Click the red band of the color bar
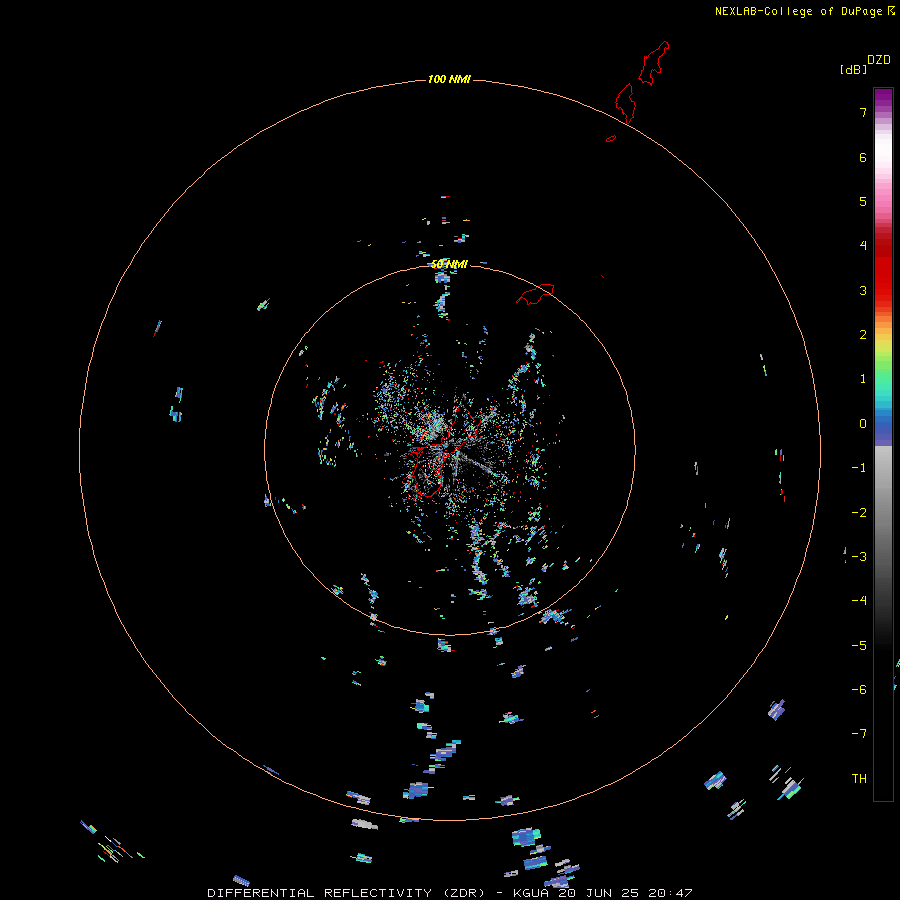Screen dimensions: 900x900 [x=883, y=267]
